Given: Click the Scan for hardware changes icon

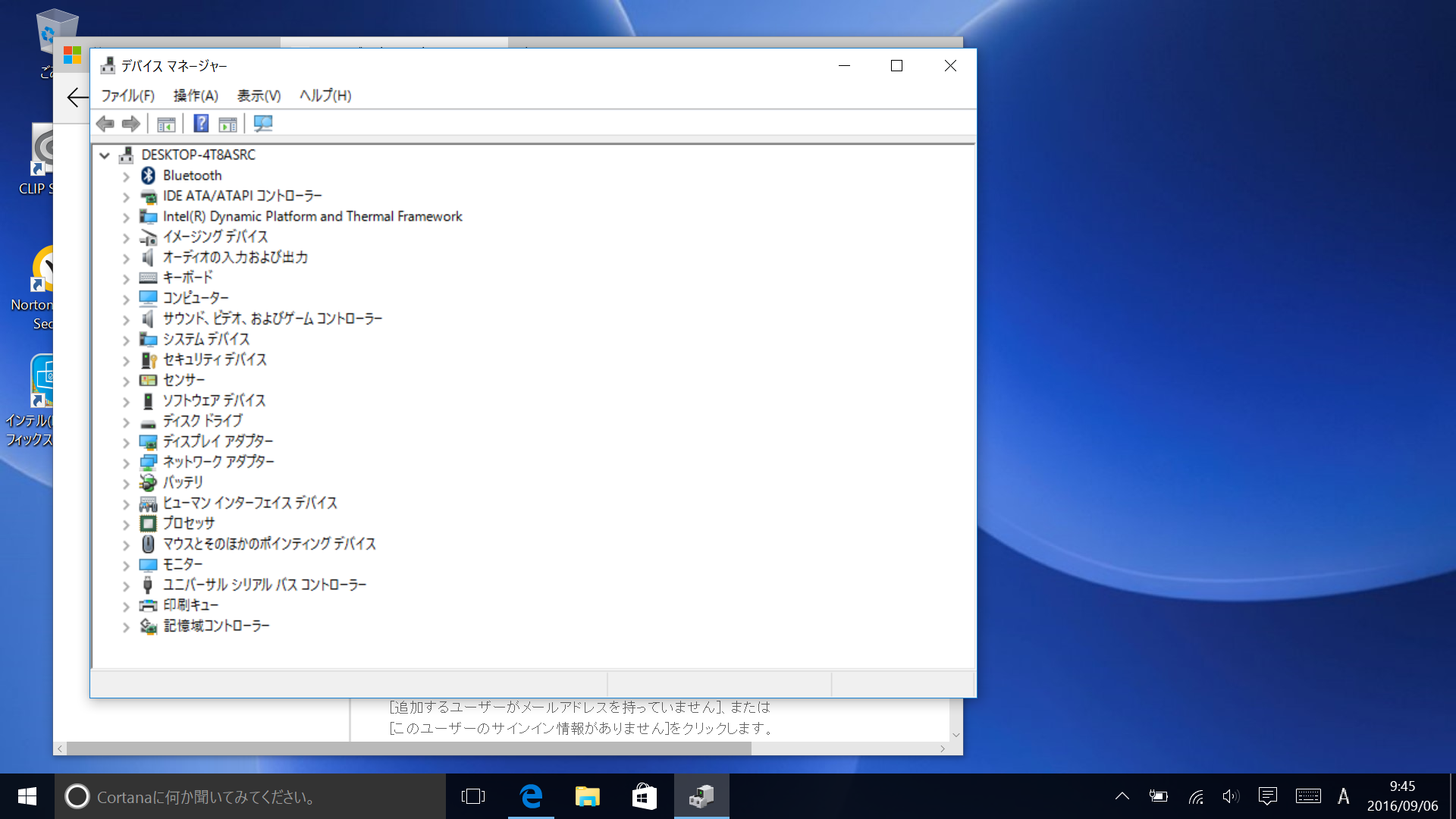Looking at the screenshot, I should 263,124.
